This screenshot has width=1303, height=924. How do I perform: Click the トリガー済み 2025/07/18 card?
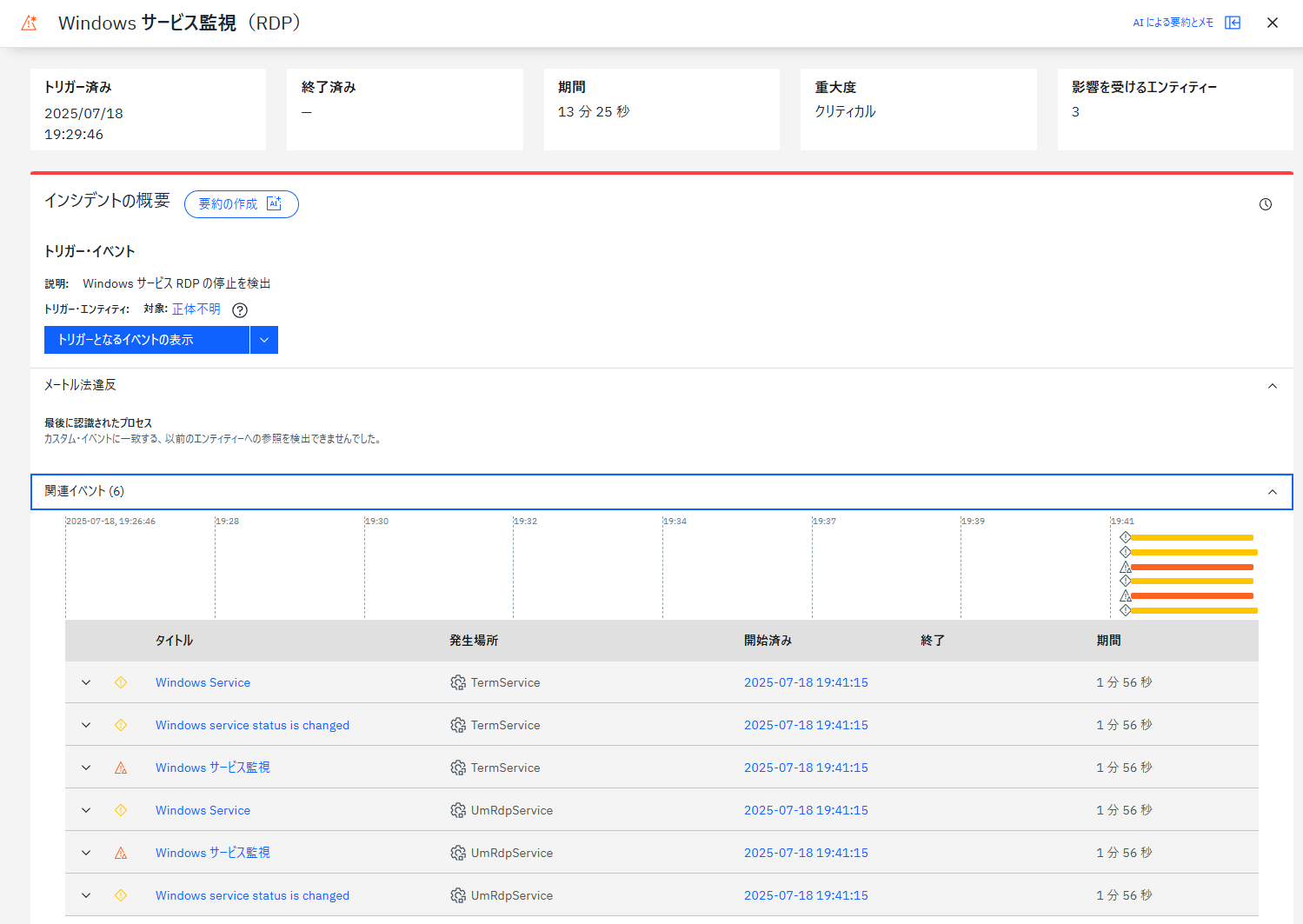148,110
